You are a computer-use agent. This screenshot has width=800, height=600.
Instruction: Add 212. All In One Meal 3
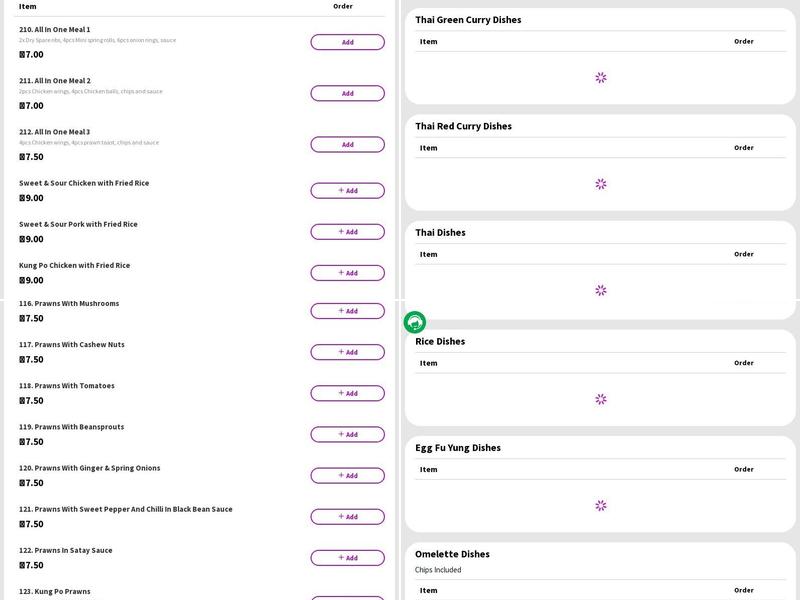click(347, 144)
